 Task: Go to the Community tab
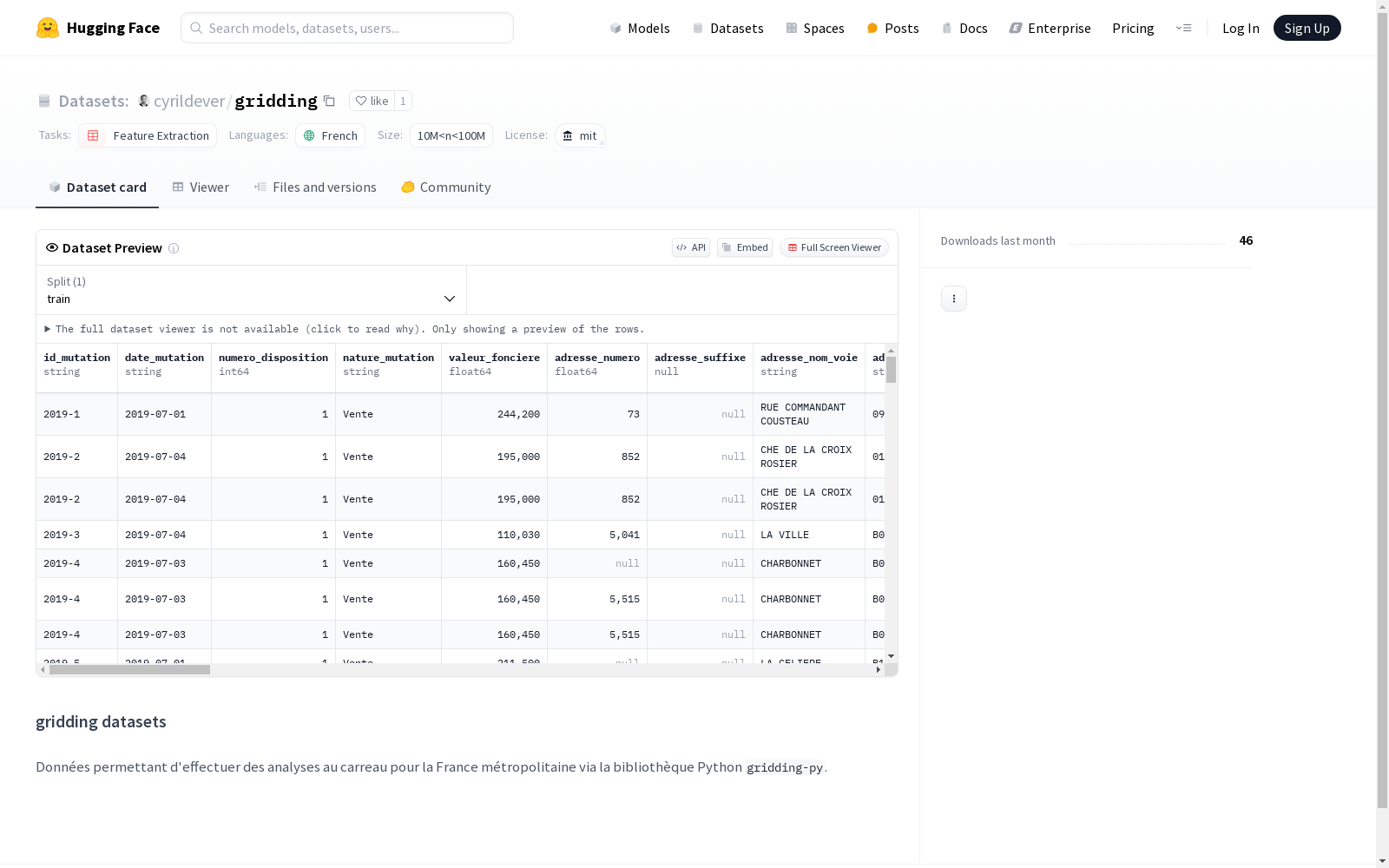point(446,187)
